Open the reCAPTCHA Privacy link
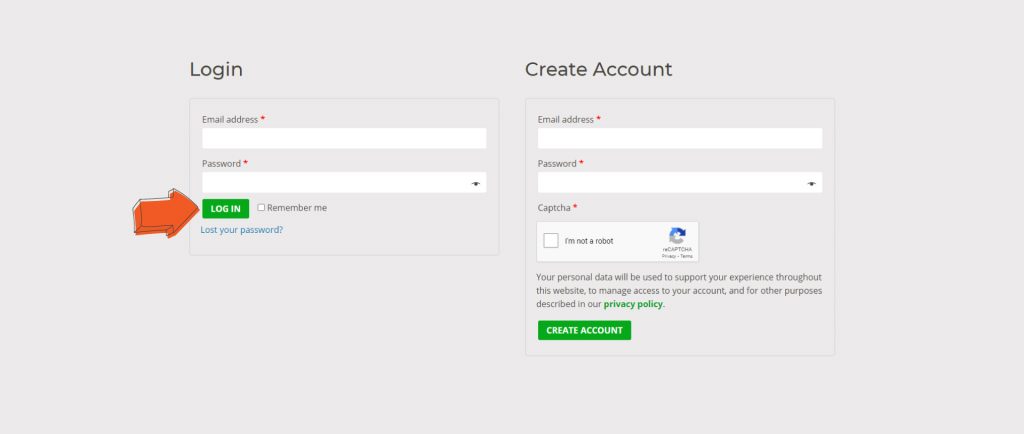1024x434 pixels. coord(668,256)
